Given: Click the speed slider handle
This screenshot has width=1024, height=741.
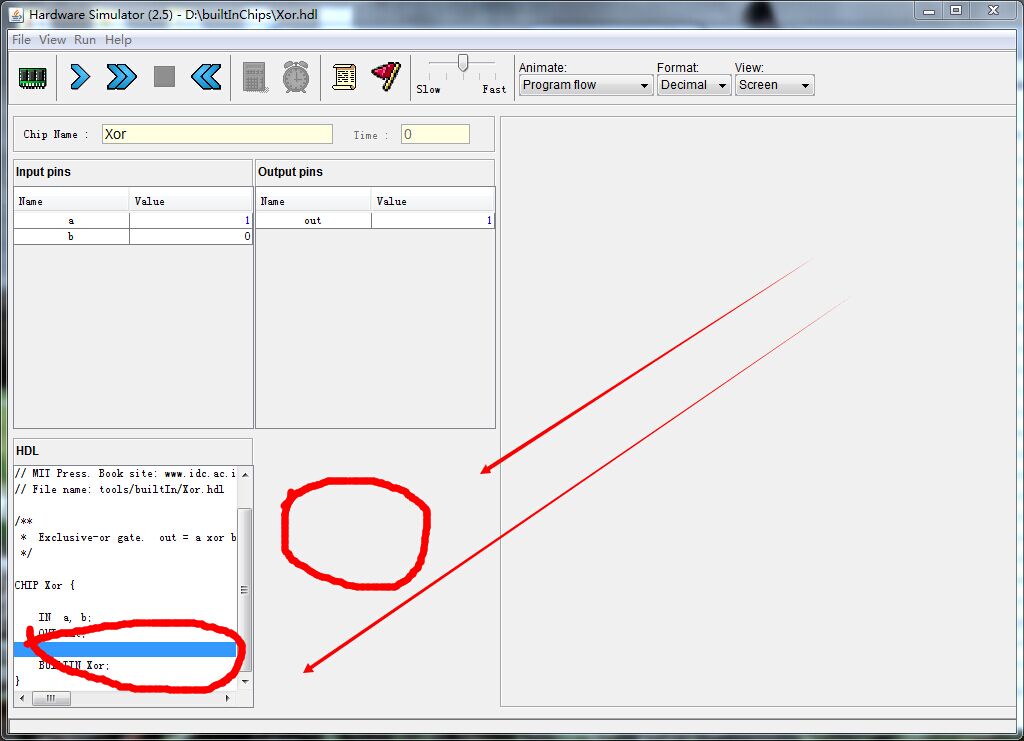Looking at the screenshot, I should [462, 63].
